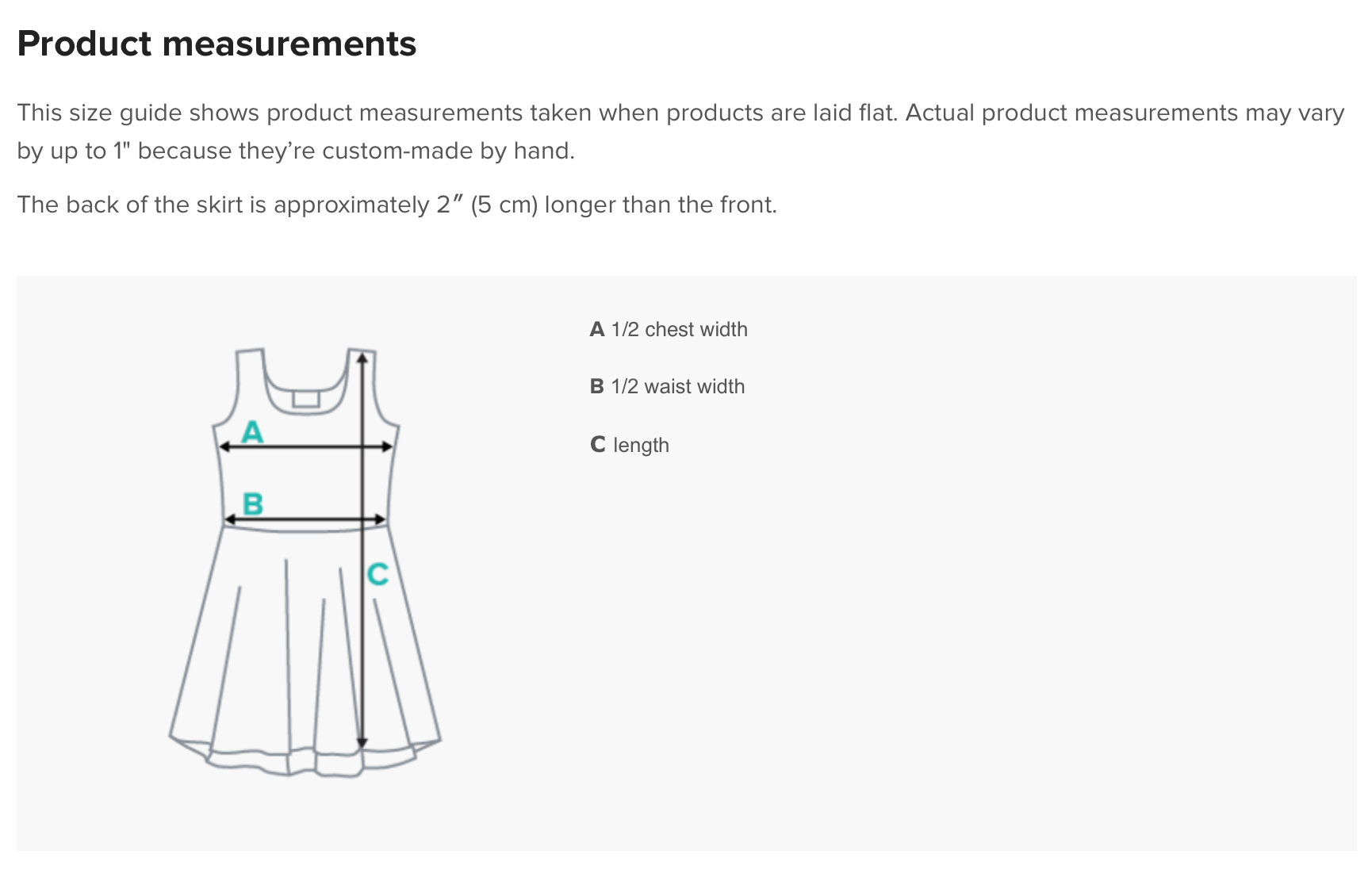
Task: Click the right arrowhead of the waist arrow
Action: coord(381,520)
